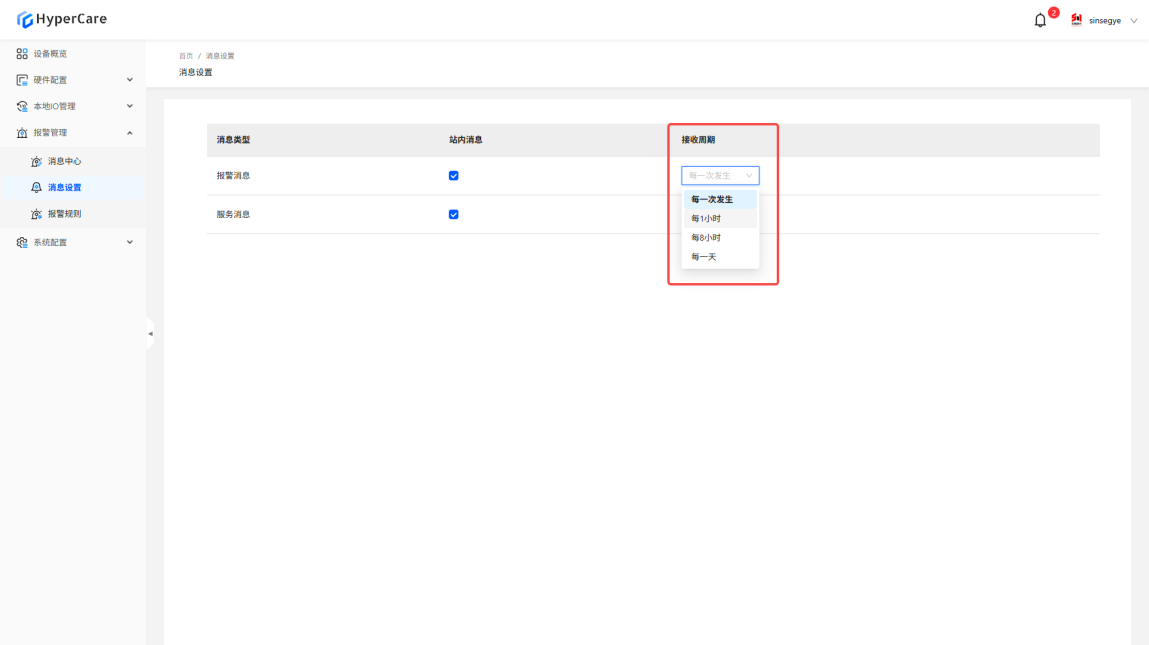Collapse the sidebar with the arrow handle
Image resolution: width=1149 pixels, height=645 pixels.
click(x=150, y=334)
